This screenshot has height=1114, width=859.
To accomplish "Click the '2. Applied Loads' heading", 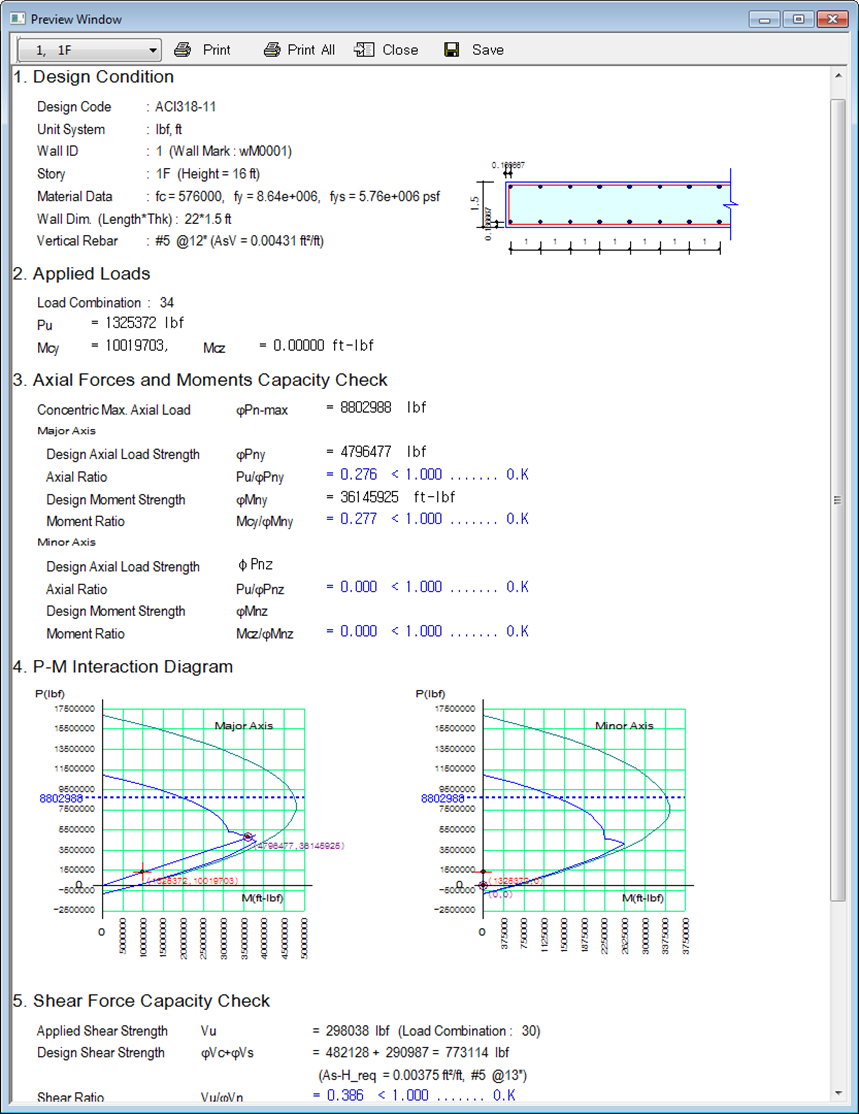I will pyautogui.click(x=82, y=274).
